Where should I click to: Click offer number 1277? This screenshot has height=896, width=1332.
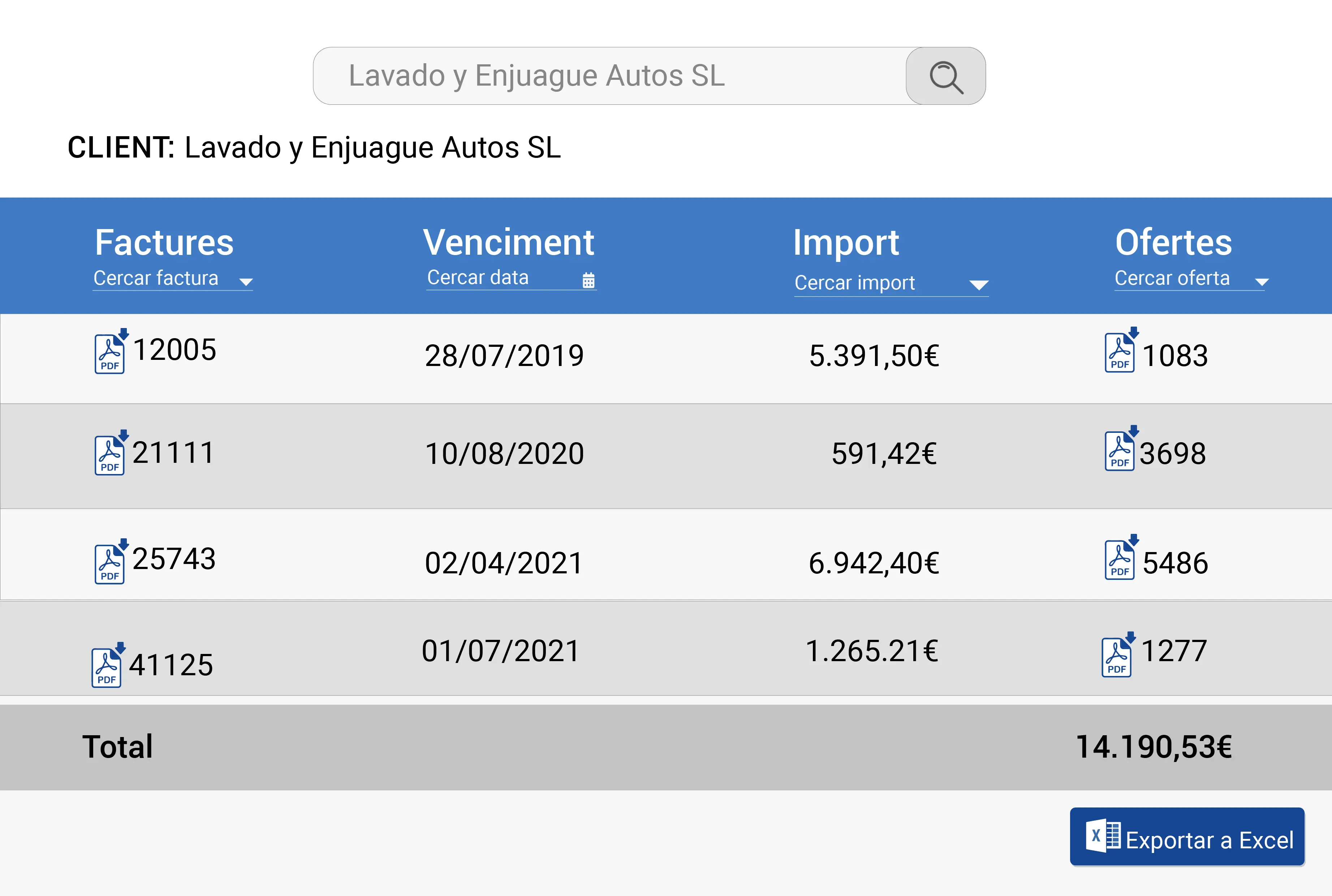1174,651
